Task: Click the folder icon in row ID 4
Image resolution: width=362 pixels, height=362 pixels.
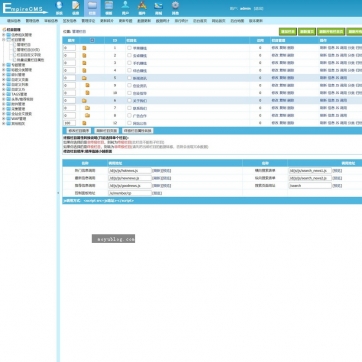Action: coord(84,70)
